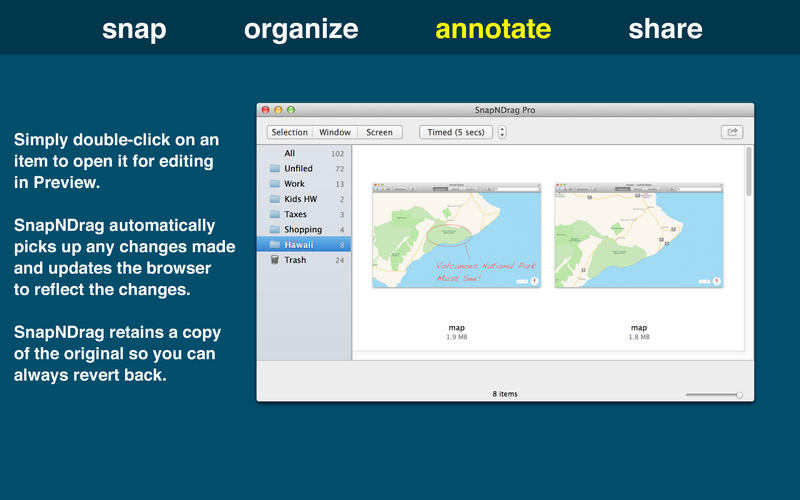The height and width of the screenshot is (500, 800).
Task: Show All items in the sidebar
Action: (290, 153)
